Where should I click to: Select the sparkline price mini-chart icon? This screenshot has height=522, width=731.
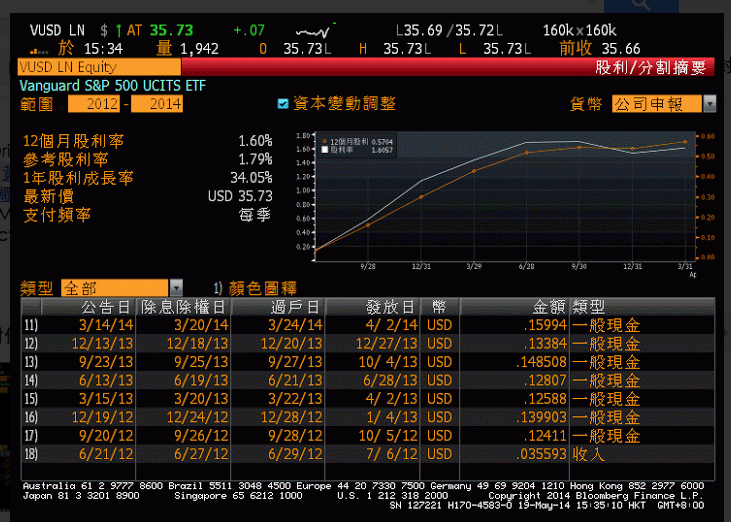coord(315,31)
